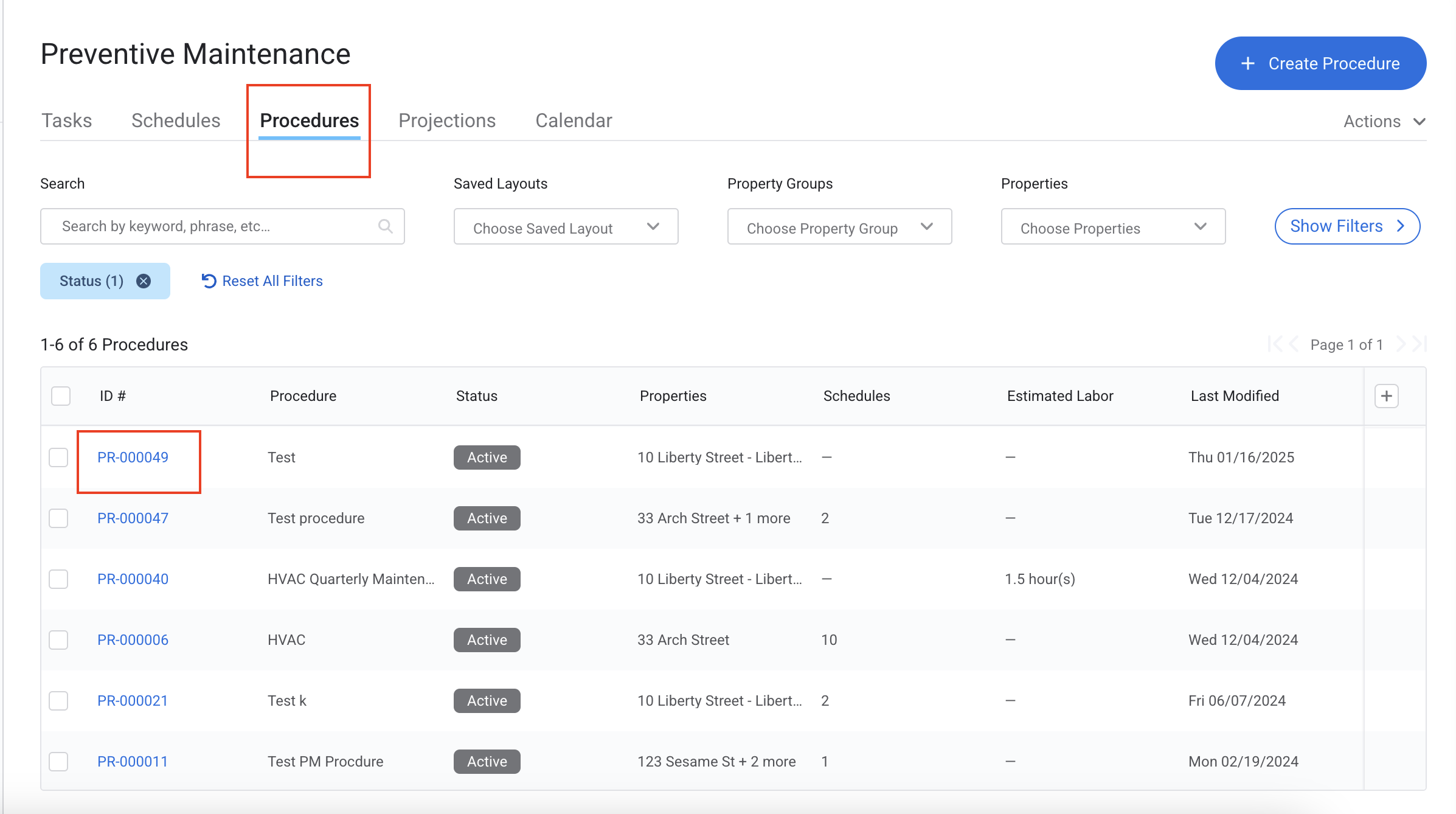Expand the Choose Property Group dropdown

[839, 227]
